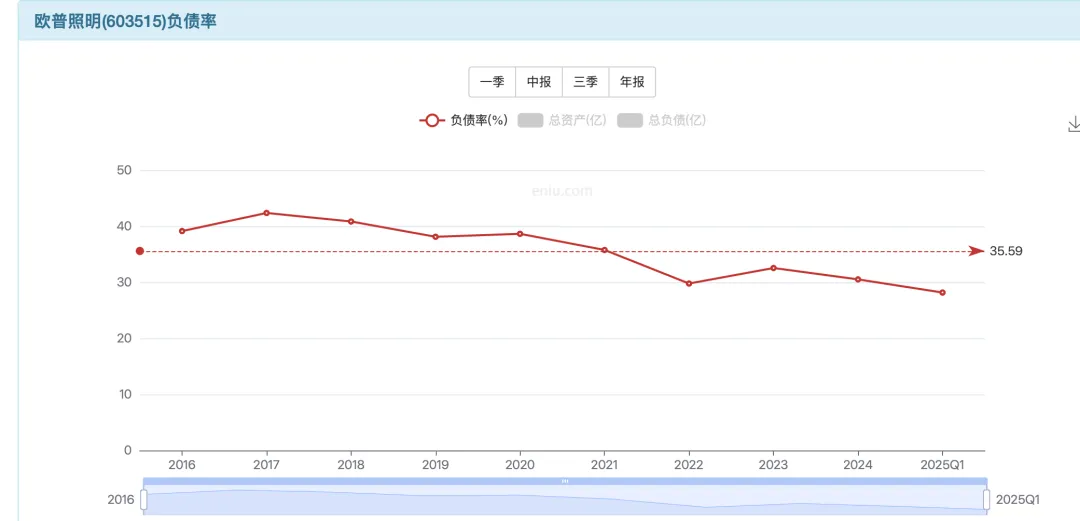
Task: Enable the 总资产(亿) legend series
Action: pos(562,121)
